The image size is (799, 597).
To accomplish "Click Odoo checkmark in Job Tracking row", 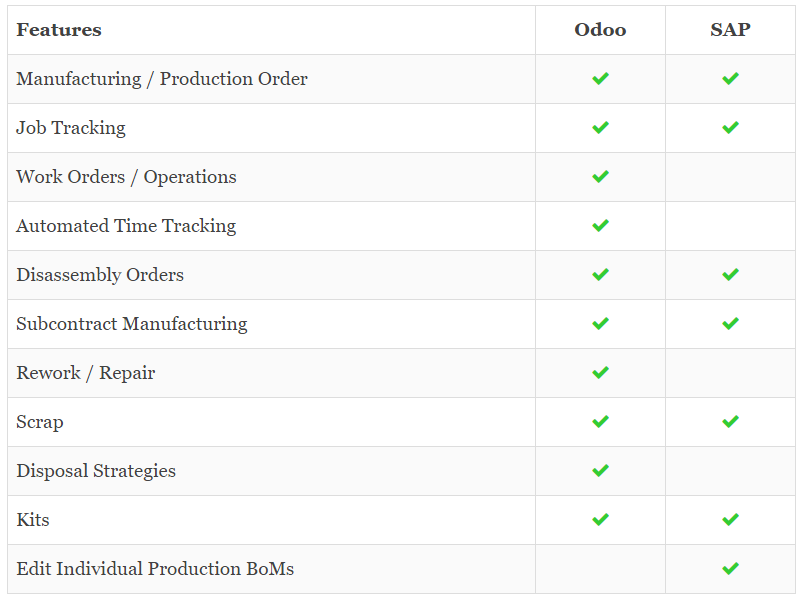I will [x=600, y=127].
